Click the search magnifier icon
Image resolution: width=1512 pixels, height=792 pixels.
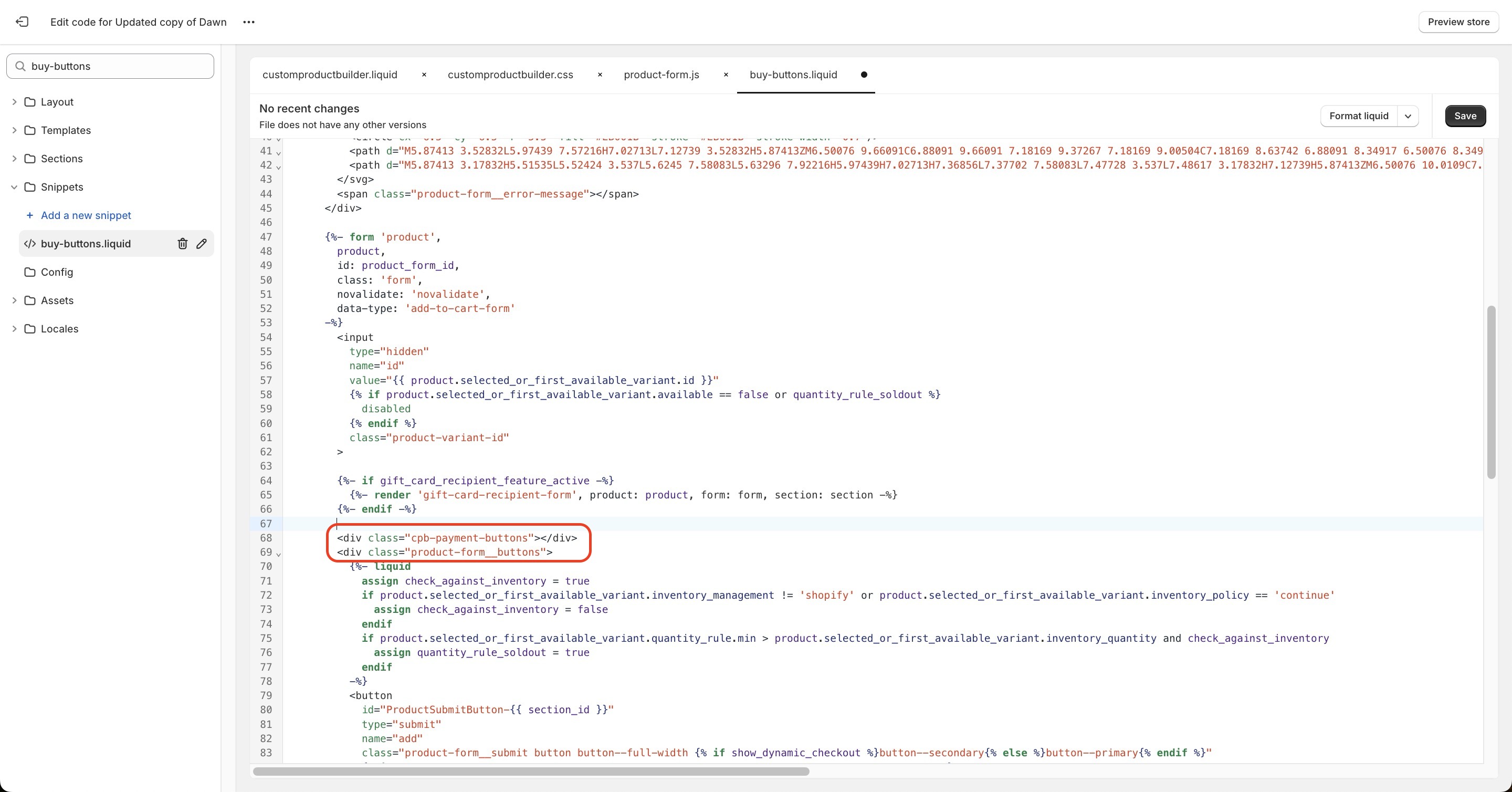[x=20, y=66]
